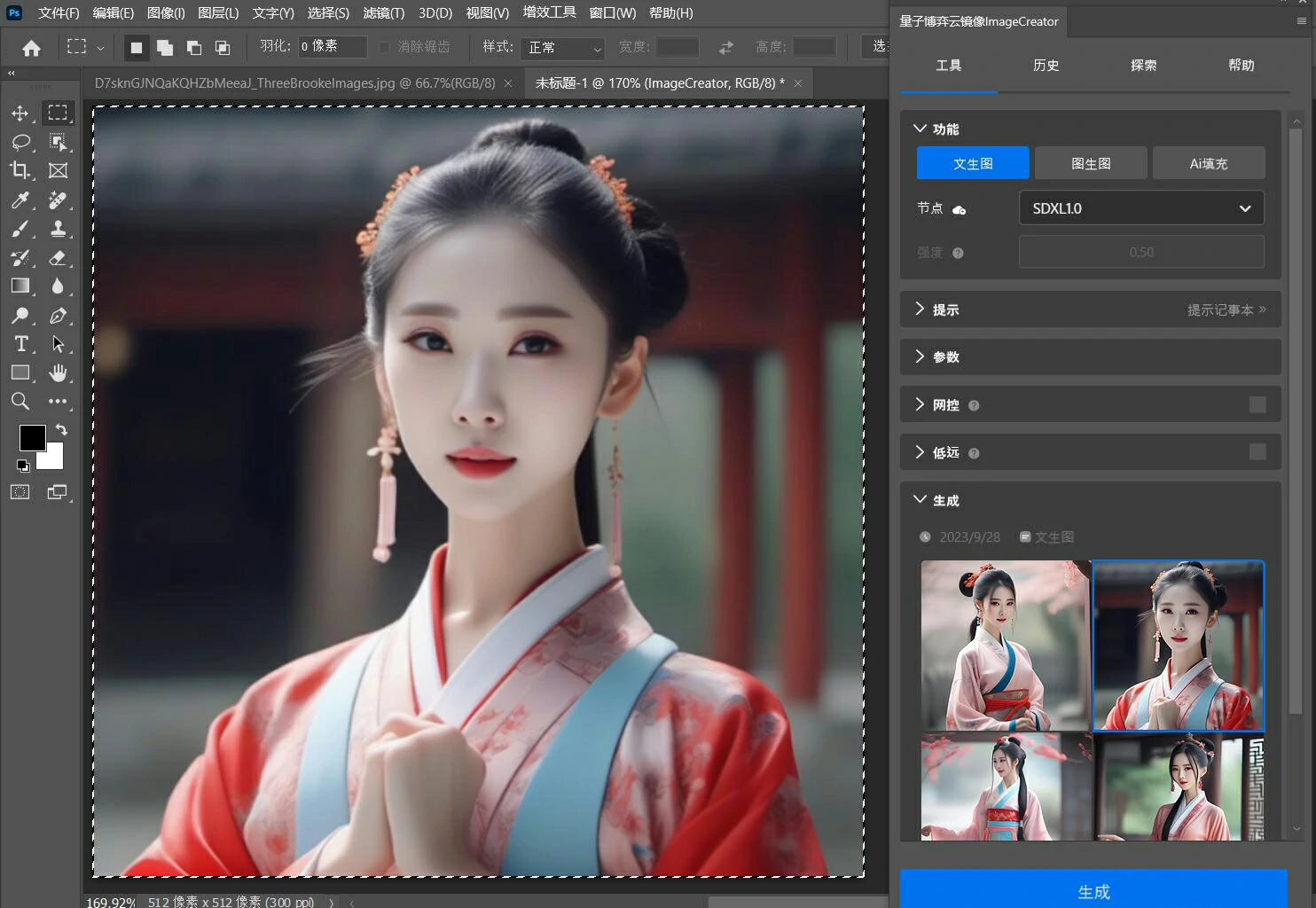The image size is (1316, 908).
Task: Toggle Quick Mask mode
Action: [x=20, y=492]
